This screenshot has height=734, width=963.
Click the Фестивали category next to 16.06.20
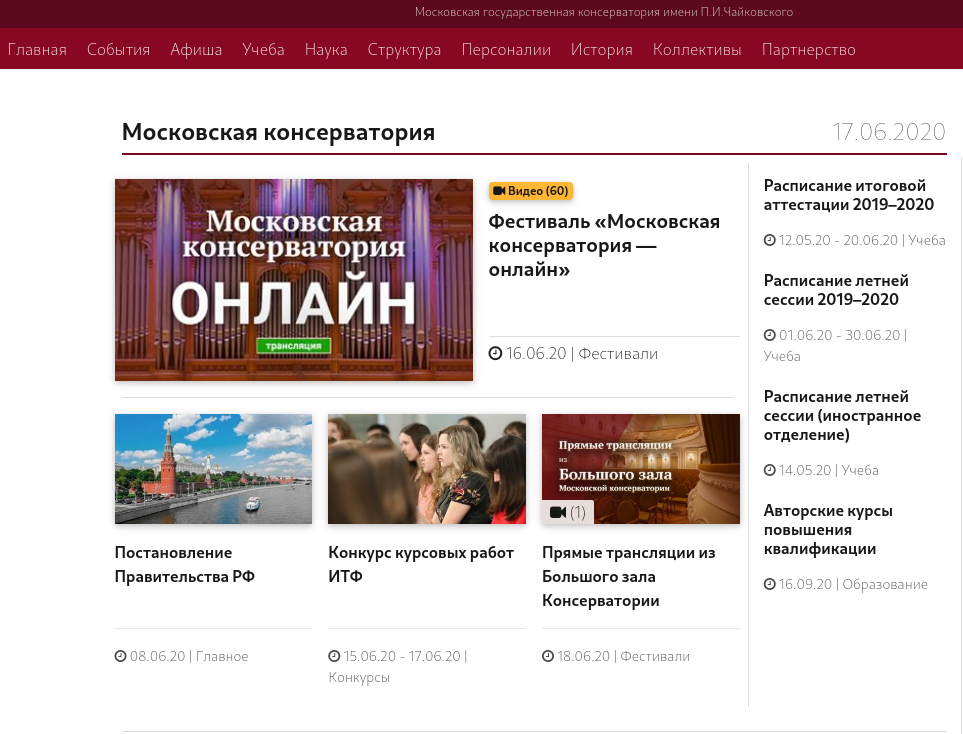click(618, 354)
